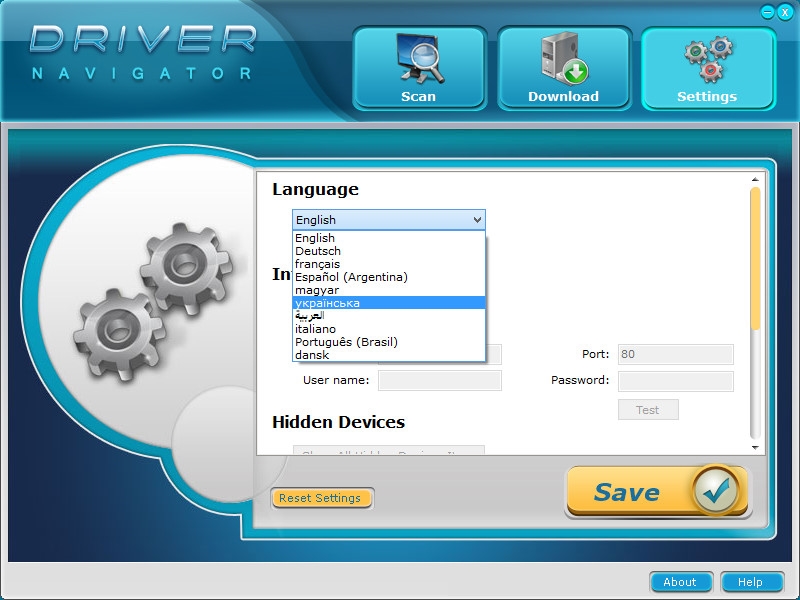
Task: Open the About dialog
Action: [680, 582]
